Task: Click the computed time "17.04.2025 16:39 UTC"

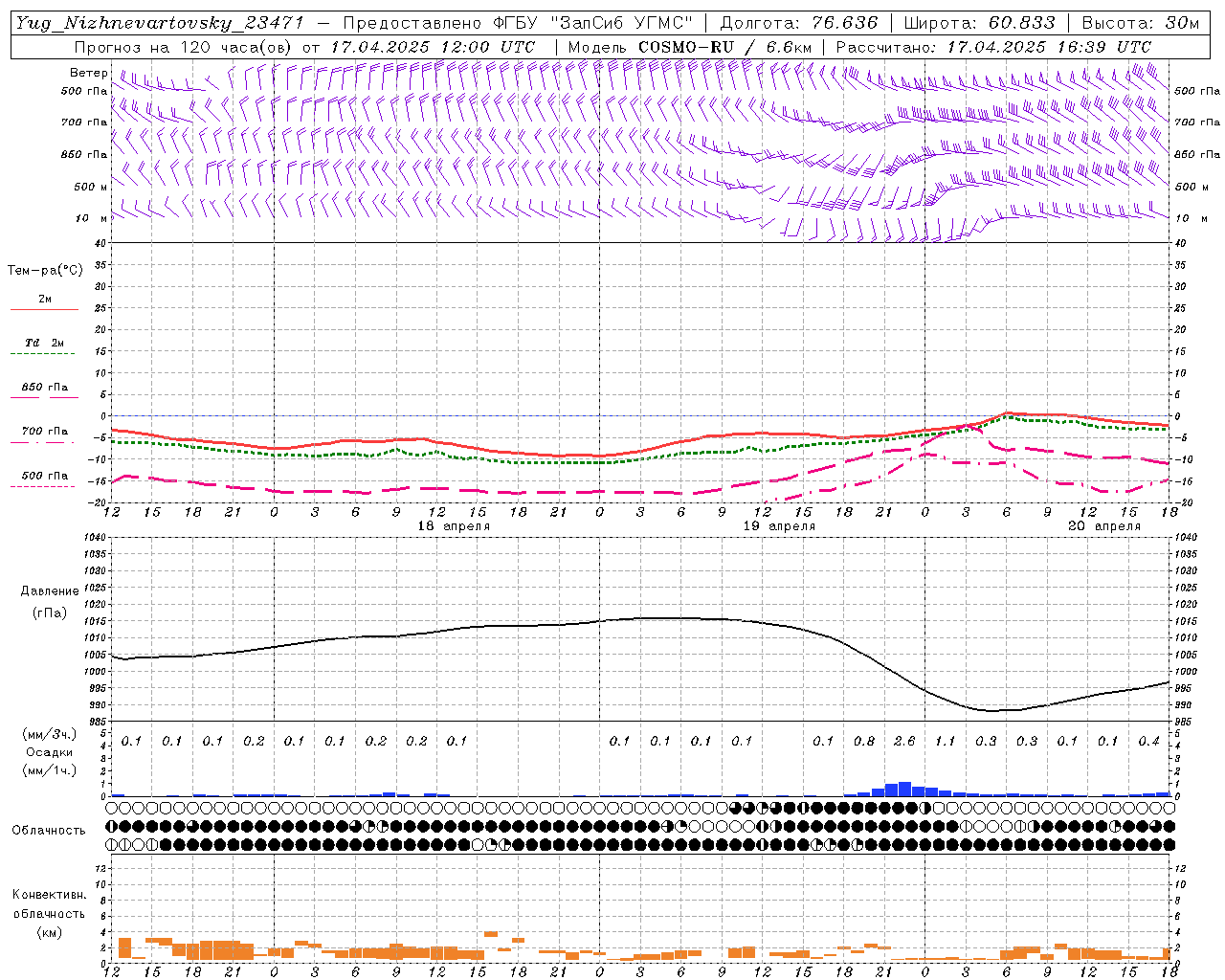Action: [1049, 47]
